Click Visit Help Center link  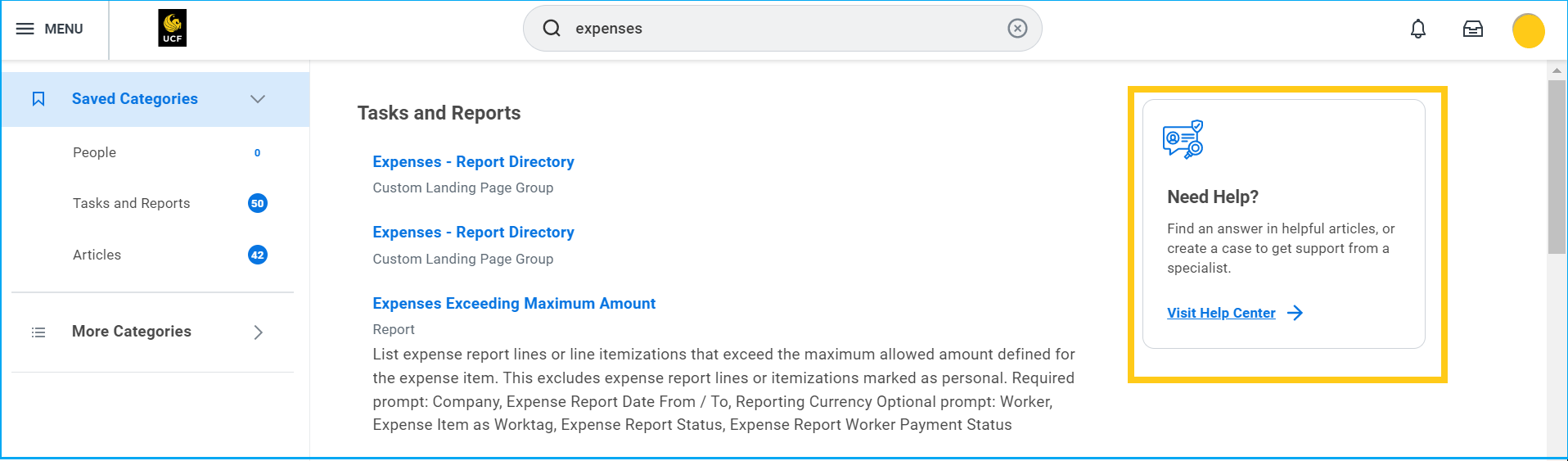[x=1220, y=313]
